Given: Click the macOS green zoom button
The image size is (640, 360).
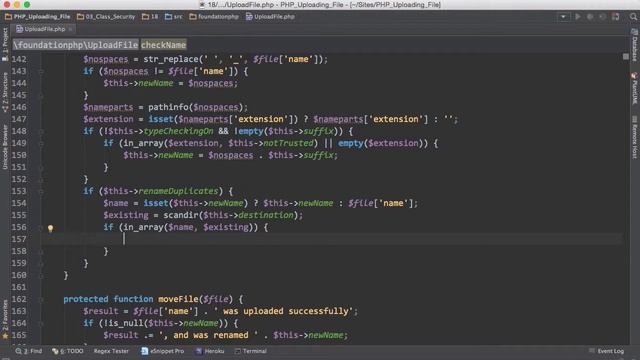Looking at the screenshot, I should [27, 4].
